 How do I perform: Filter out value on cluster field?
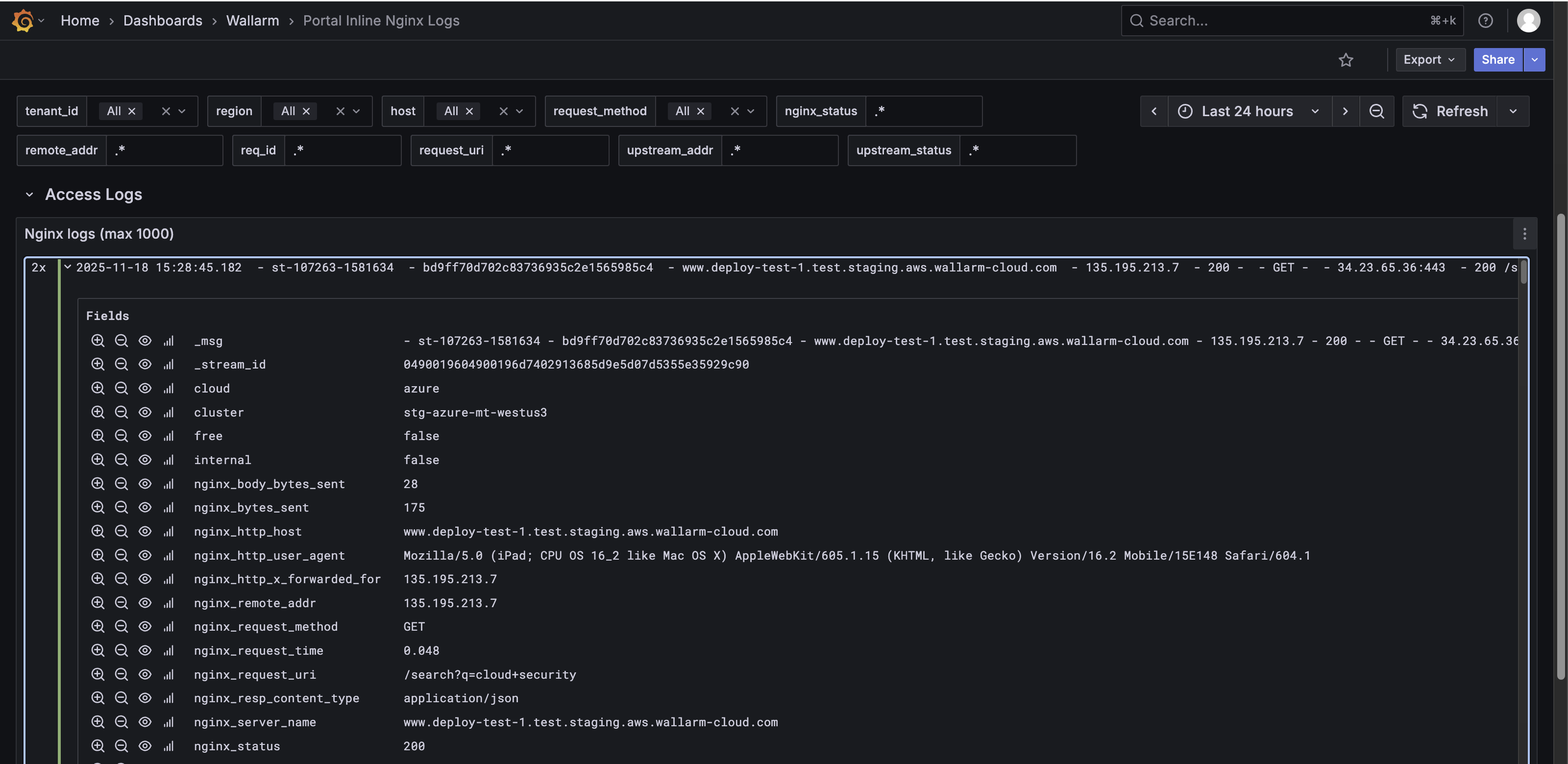pos(121,412)
